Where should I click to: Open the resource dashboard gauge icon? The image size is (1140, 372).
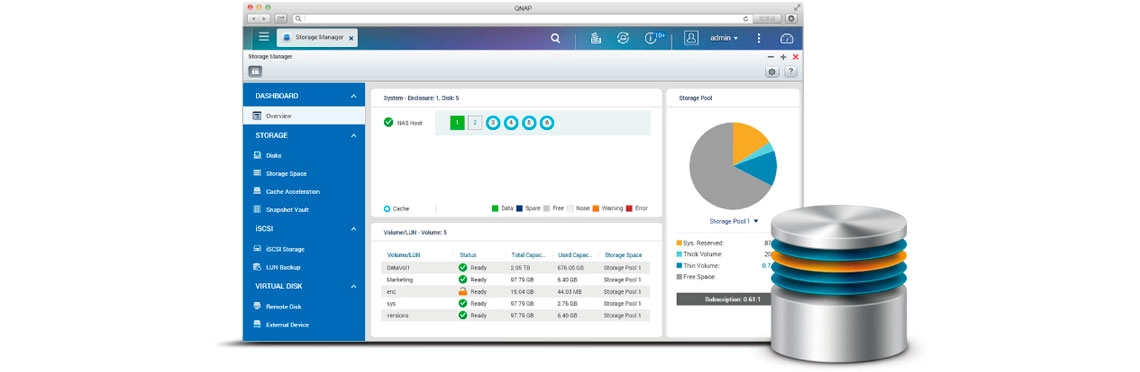click(x=787, y=39)
